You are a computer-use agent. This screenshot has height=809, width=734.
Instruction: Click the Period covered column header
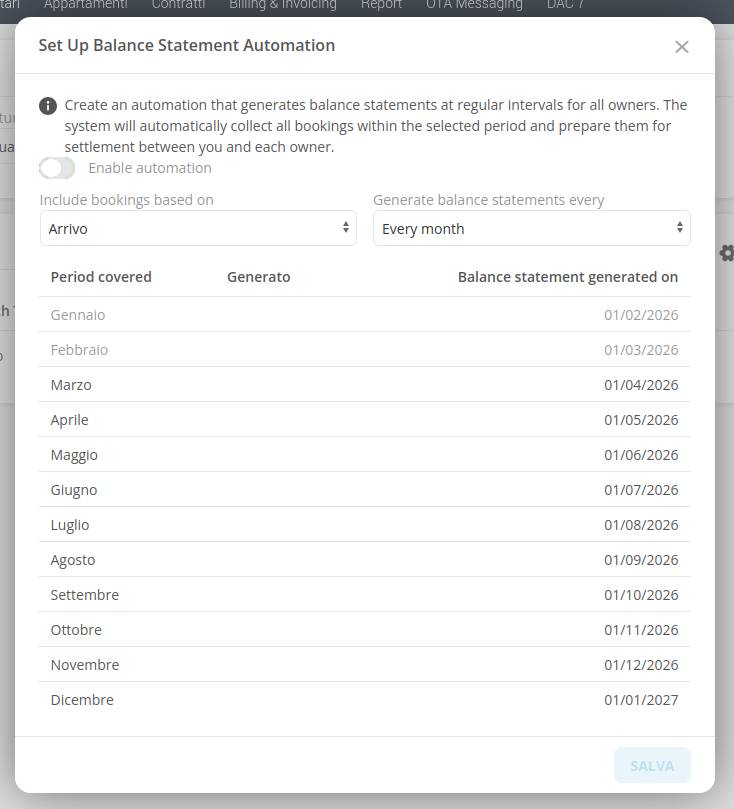tap(101, 277)
